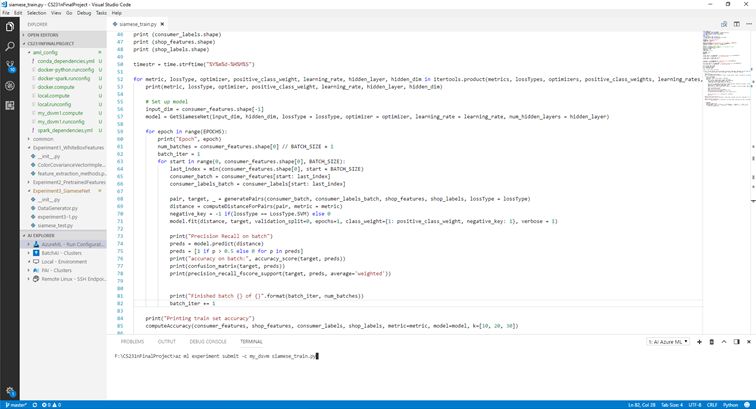Click the Local Environment monitor icon

click(36, 262)
